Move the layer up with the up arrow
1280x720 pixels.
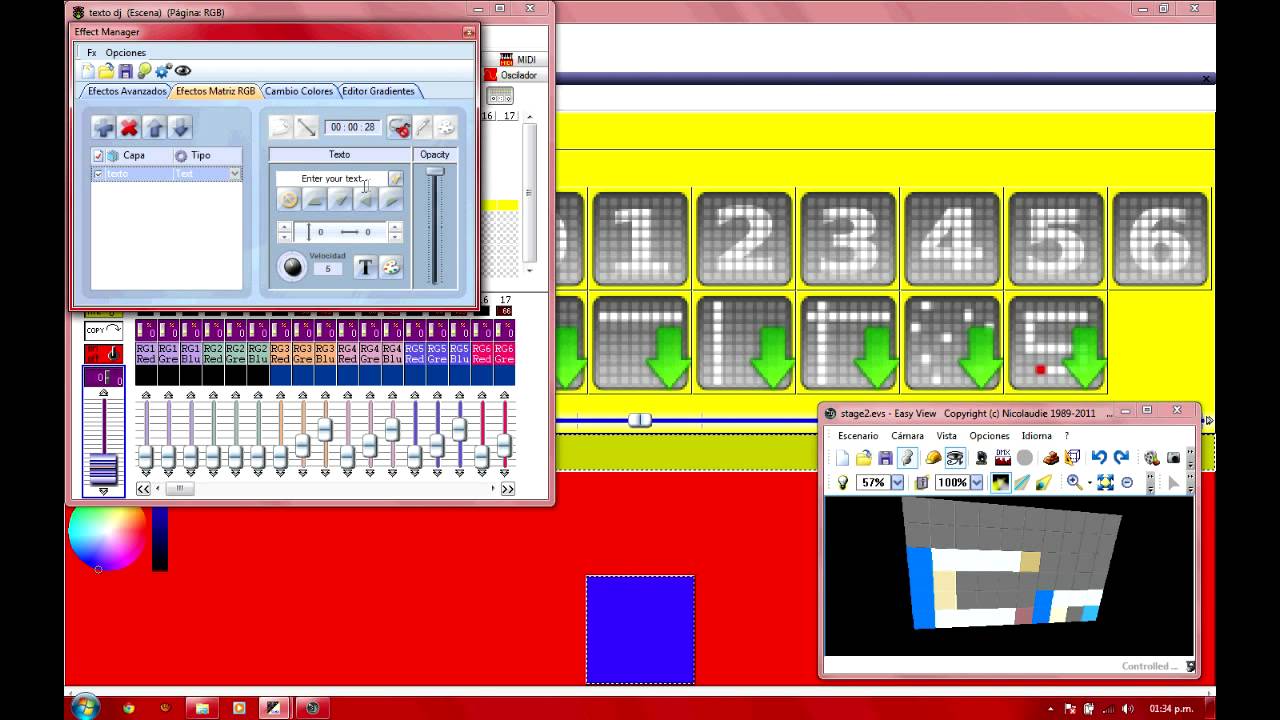154,127
